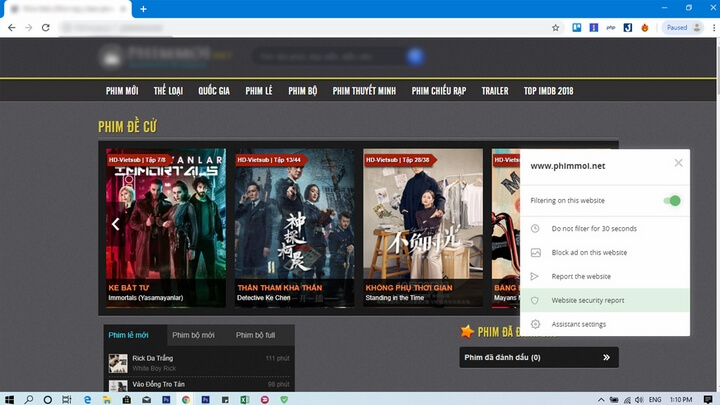Show previous slide with left carousel arrow
Viewport: 720px width, 405px height.
[x=116, y=224]
